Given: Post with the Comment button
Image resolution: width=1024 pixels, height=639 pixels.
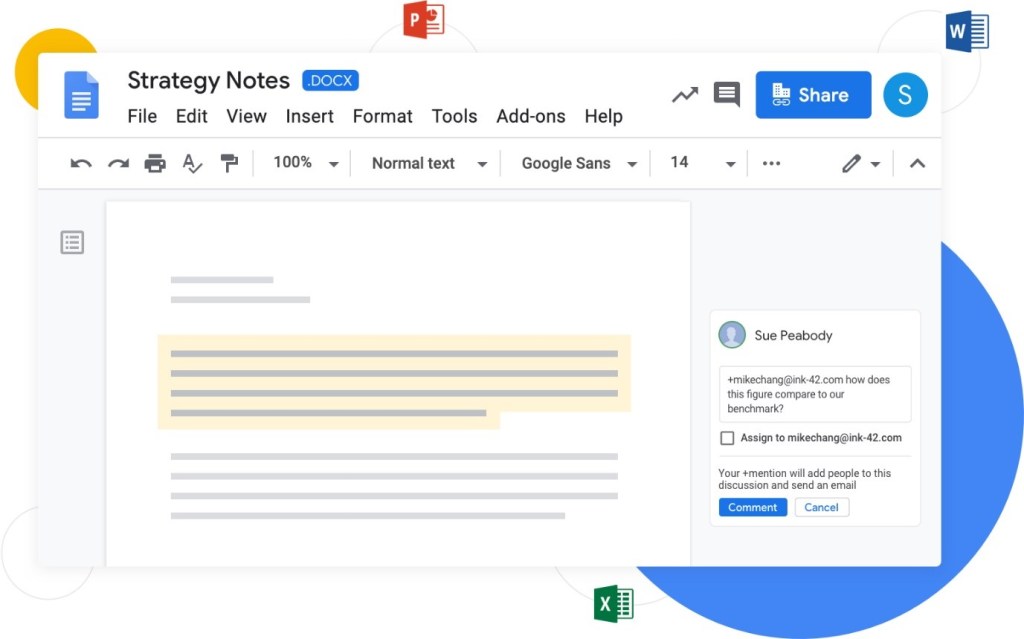Looking at the screenshot, I should click(x=753, y=507).
